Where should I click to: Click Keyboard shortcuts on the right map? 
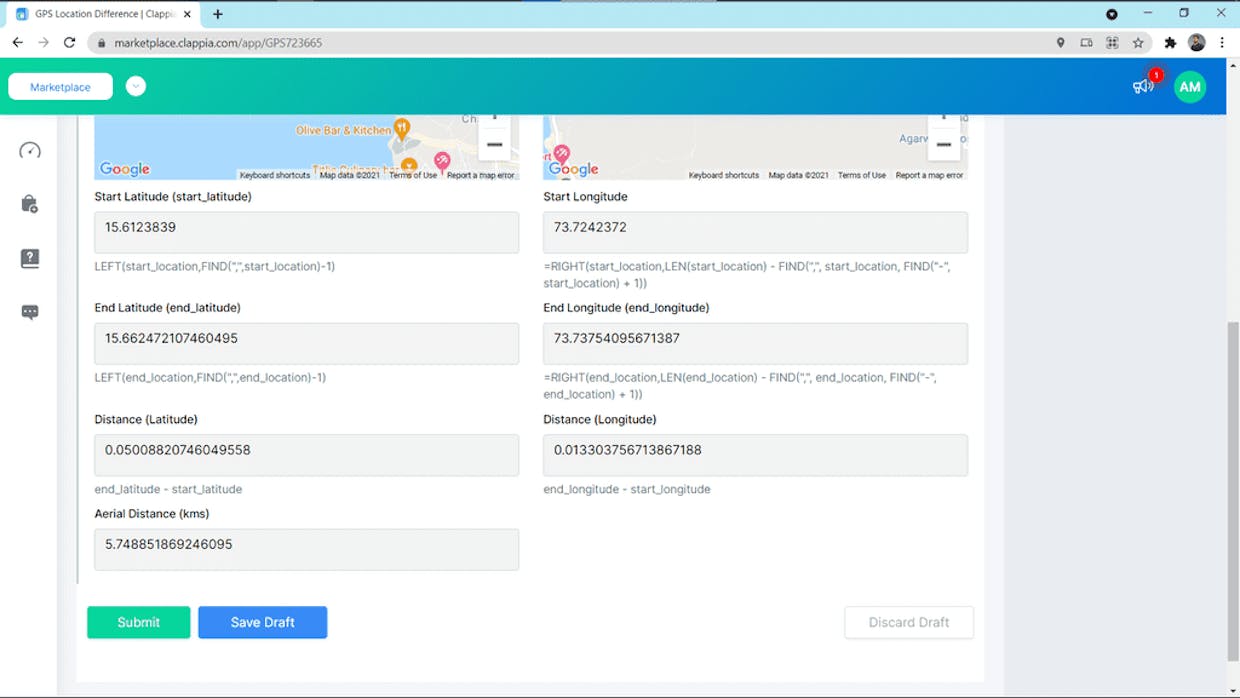pos(724,175)
